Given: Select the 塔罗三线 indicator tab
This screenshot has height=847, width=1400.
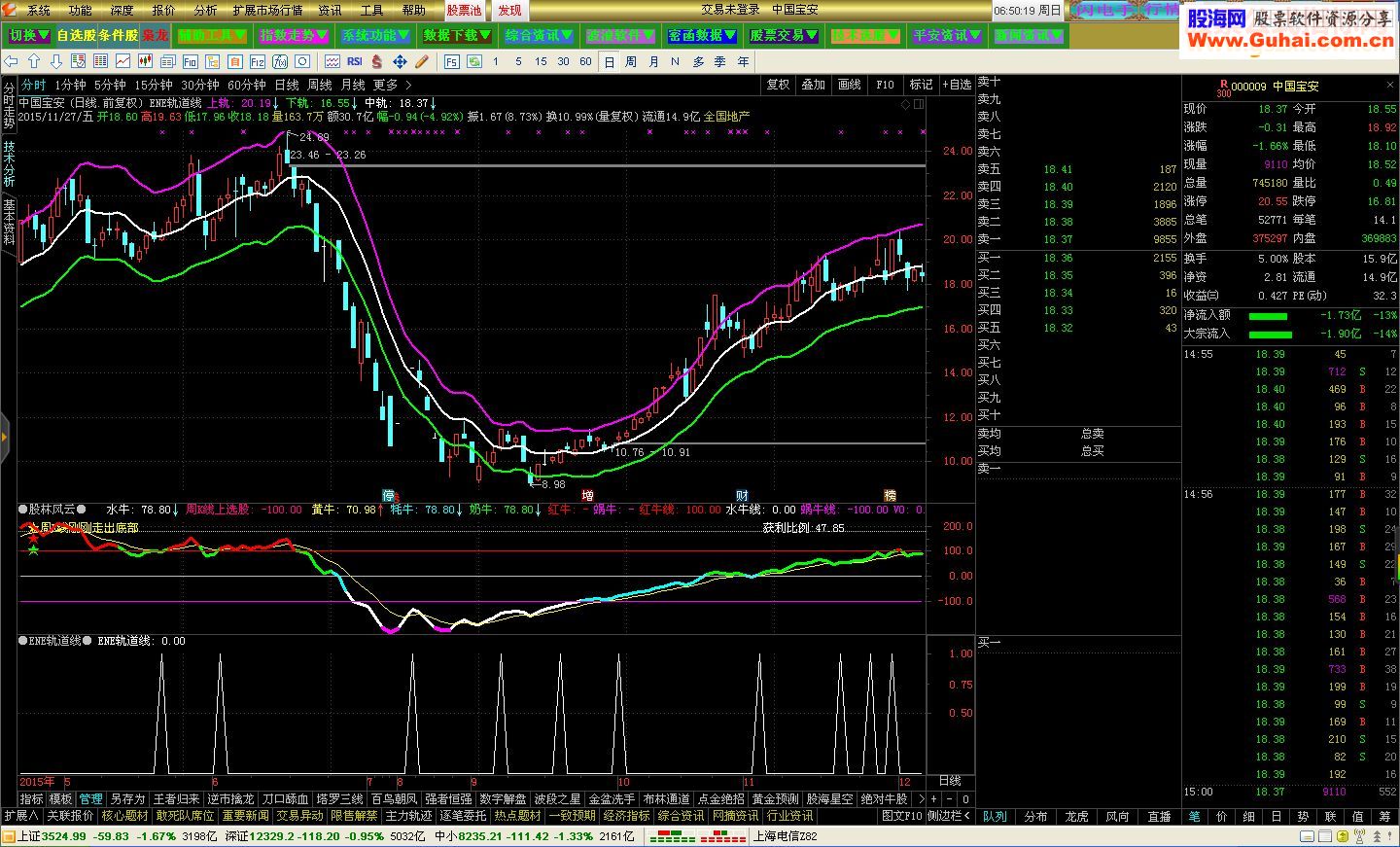Looking at the screenshot, I should [x=339, y=798].
